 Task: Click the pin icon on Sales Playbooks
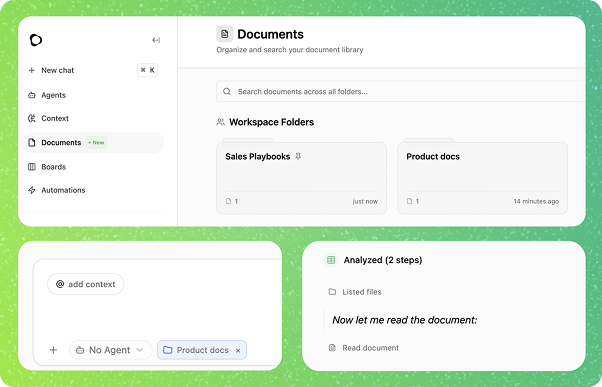(298, 156)
